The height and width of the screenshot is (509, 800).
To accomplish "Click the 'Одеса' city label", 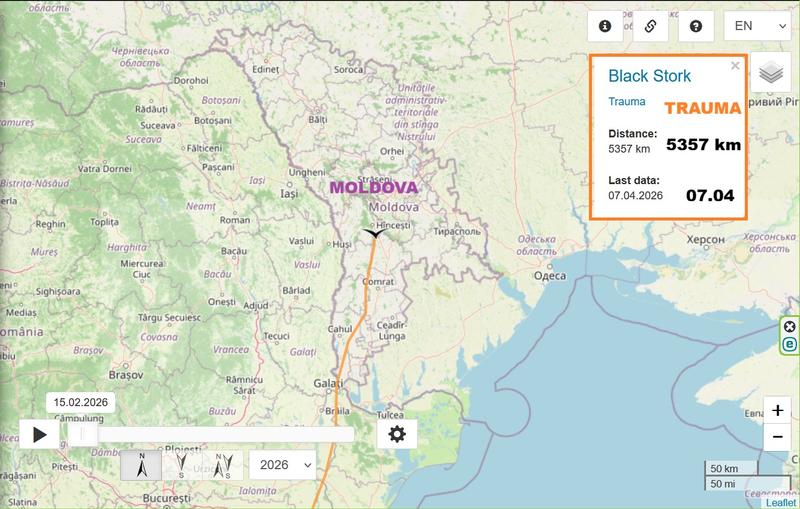I will 549,276.
